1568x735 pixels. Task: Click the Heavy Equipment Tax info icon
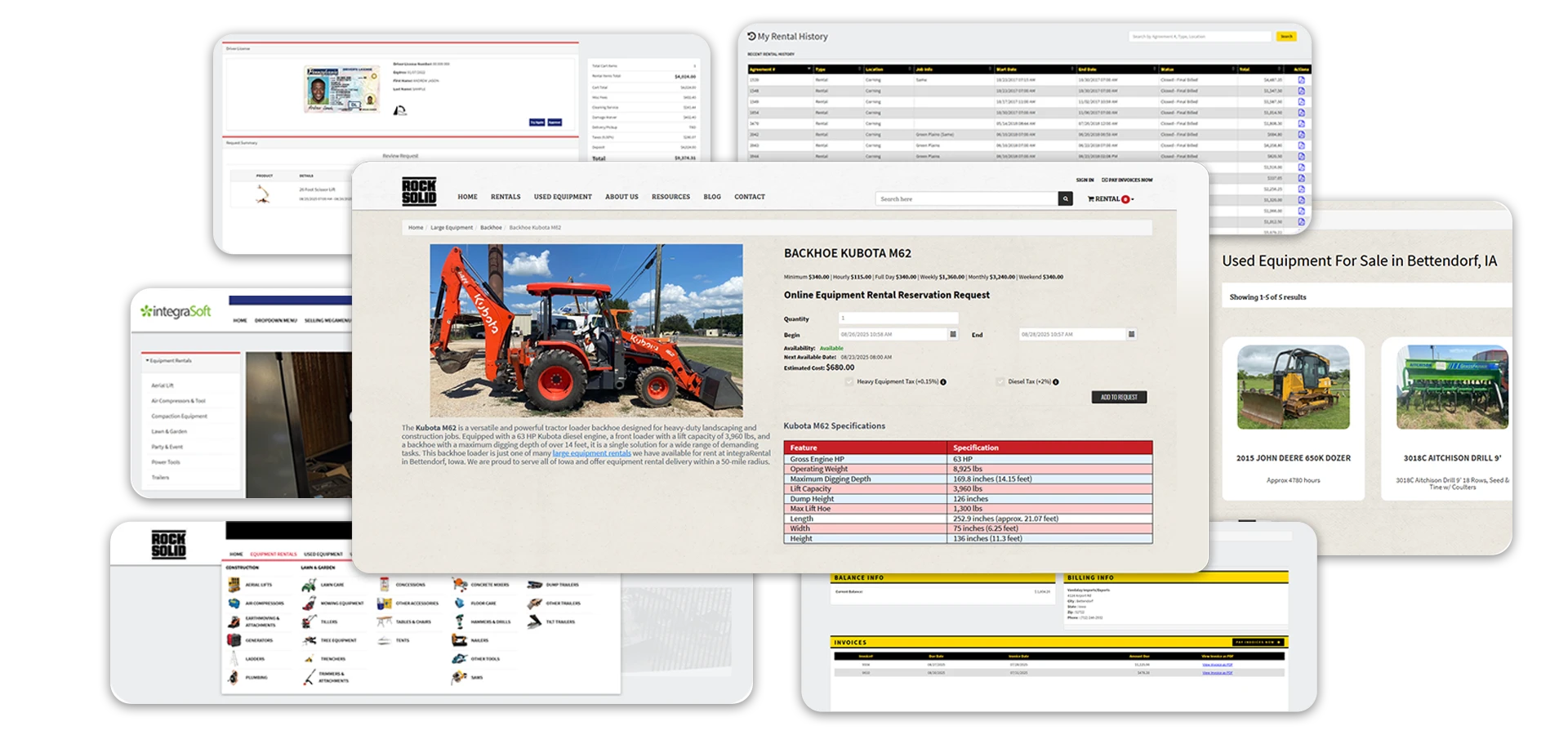943,382
